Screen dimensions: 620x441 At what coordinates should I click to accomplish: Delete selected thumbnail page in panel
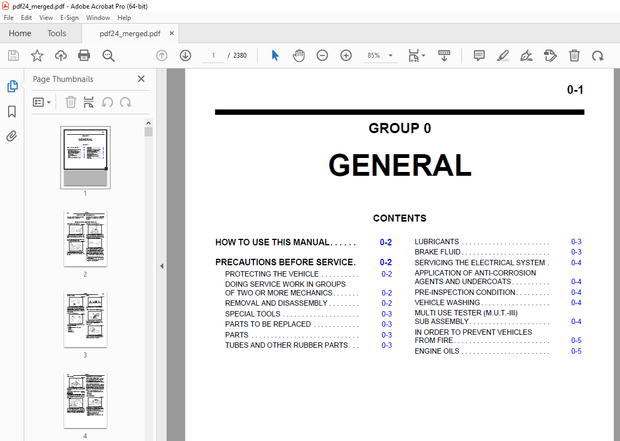(71, 102)
